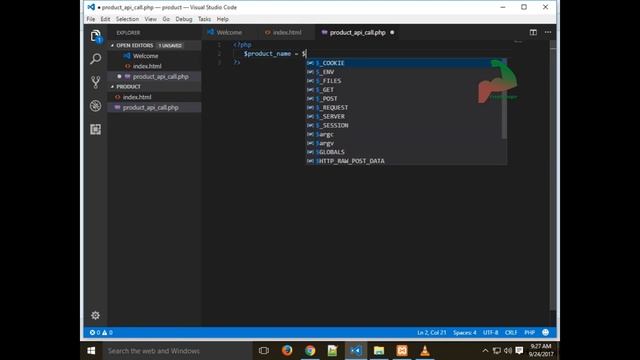Open the editor More Actions ellipsis

coord(548,32)
